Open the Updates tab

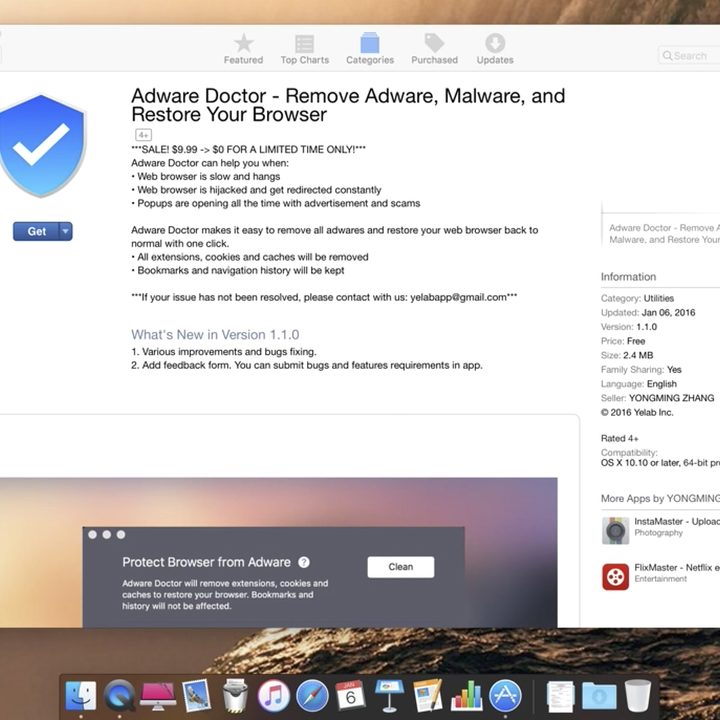pos(495,49)
